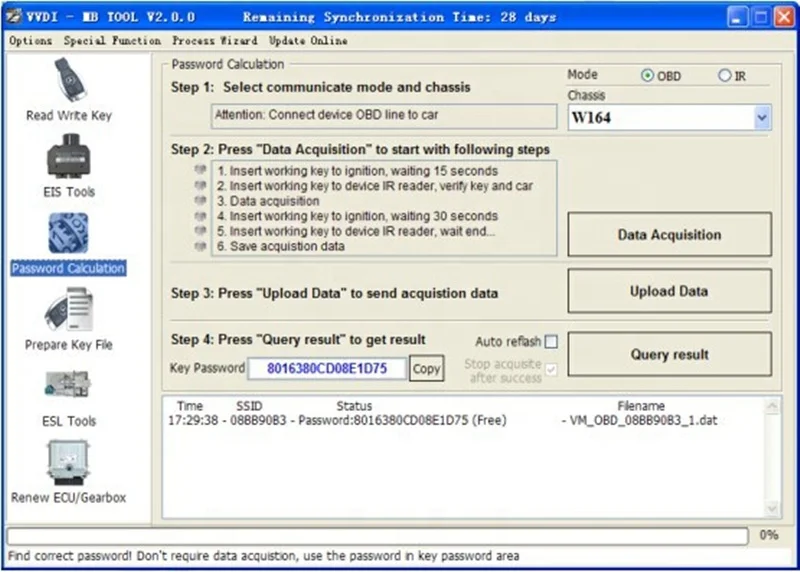Open the Read Write Key tool
800x572 pixels.
(x=68, y=82)
